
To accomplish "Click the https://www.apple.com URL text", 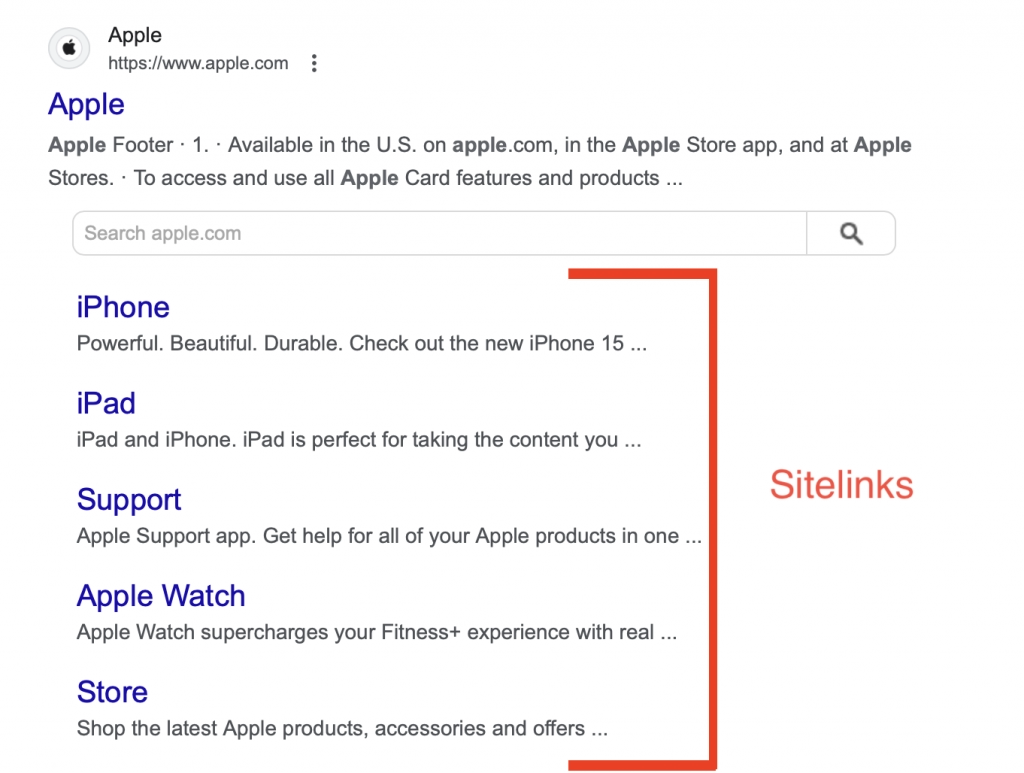I will [x=198, y=63].
